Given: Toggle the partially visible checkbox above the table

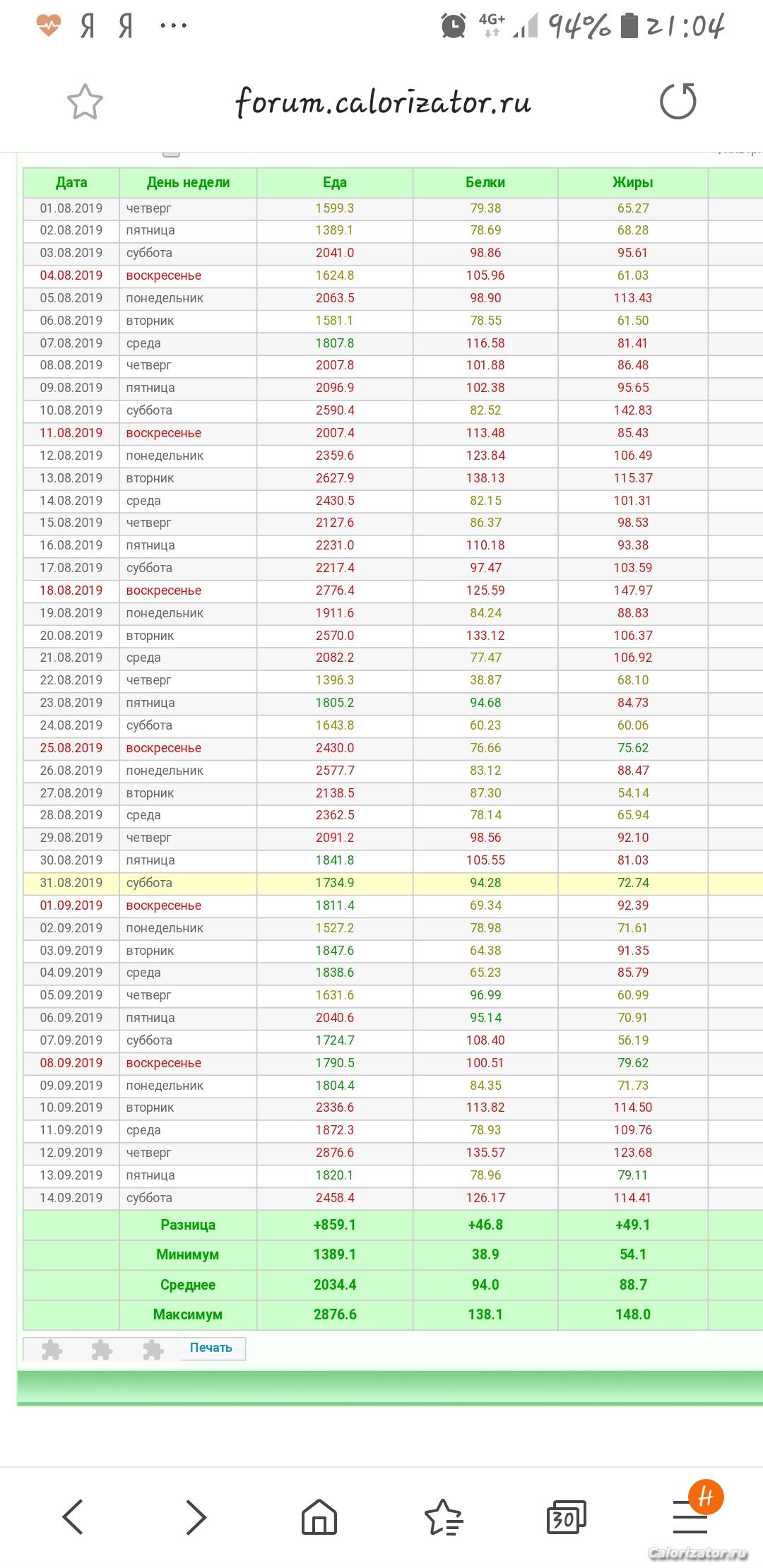Looking at the screenshot, I should [x=171, y=153].
